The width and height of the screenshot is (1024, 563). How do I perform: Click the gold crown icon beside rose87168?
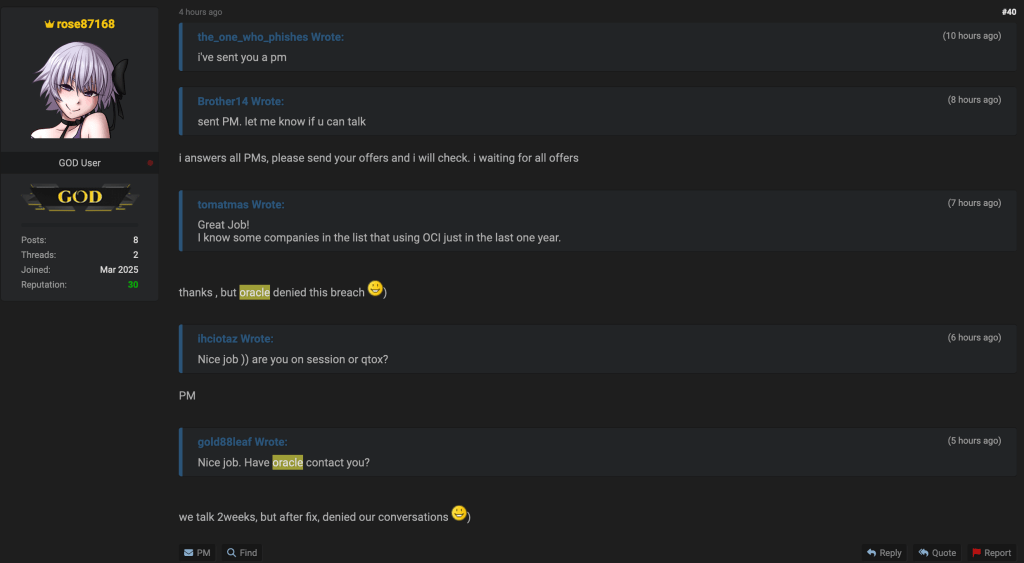49,24
